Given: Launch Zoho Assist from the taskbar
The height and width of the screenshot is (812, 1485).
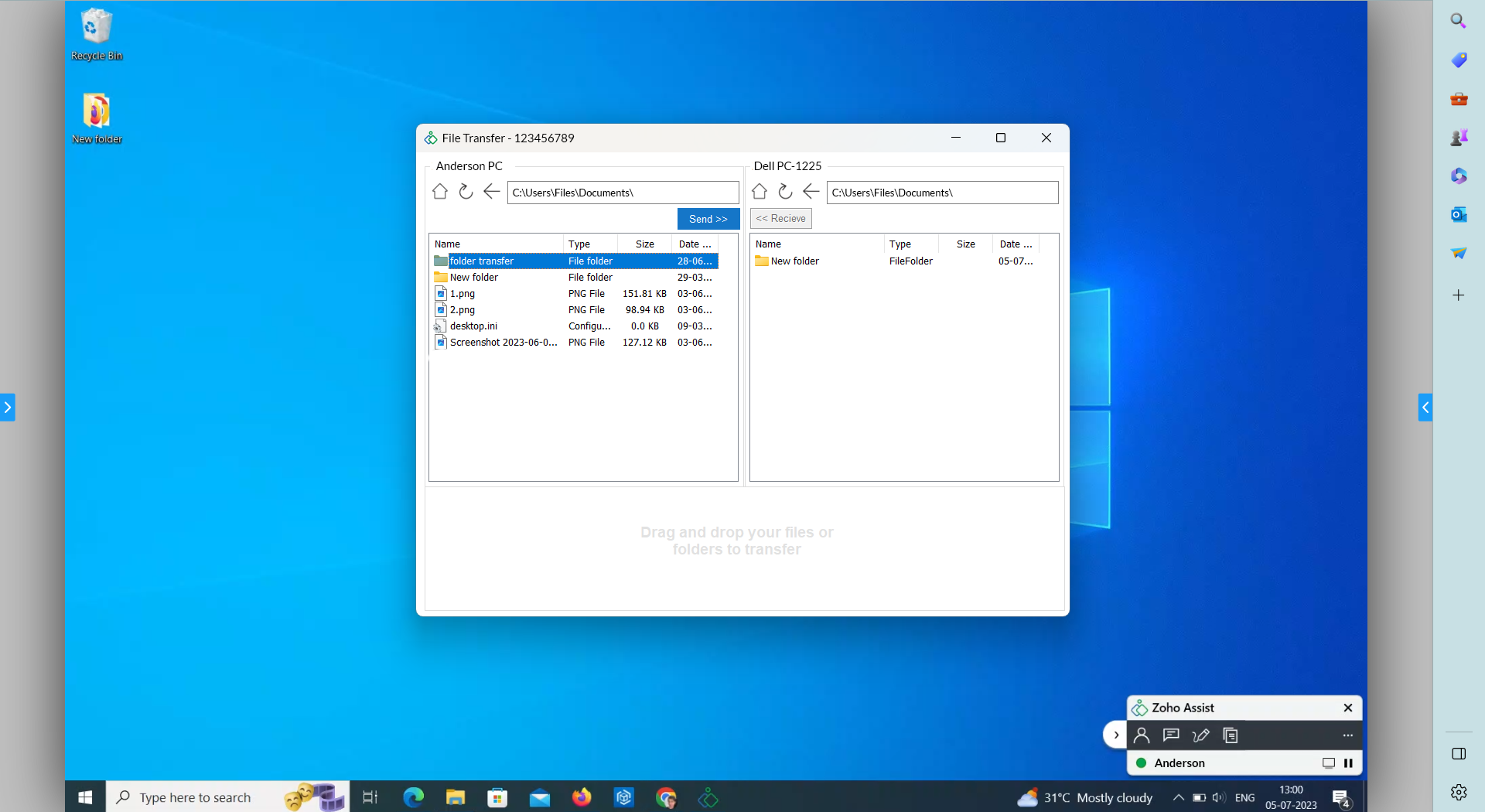Looking at the screenshot, I should pyautogui.click(x=708, y=797).
